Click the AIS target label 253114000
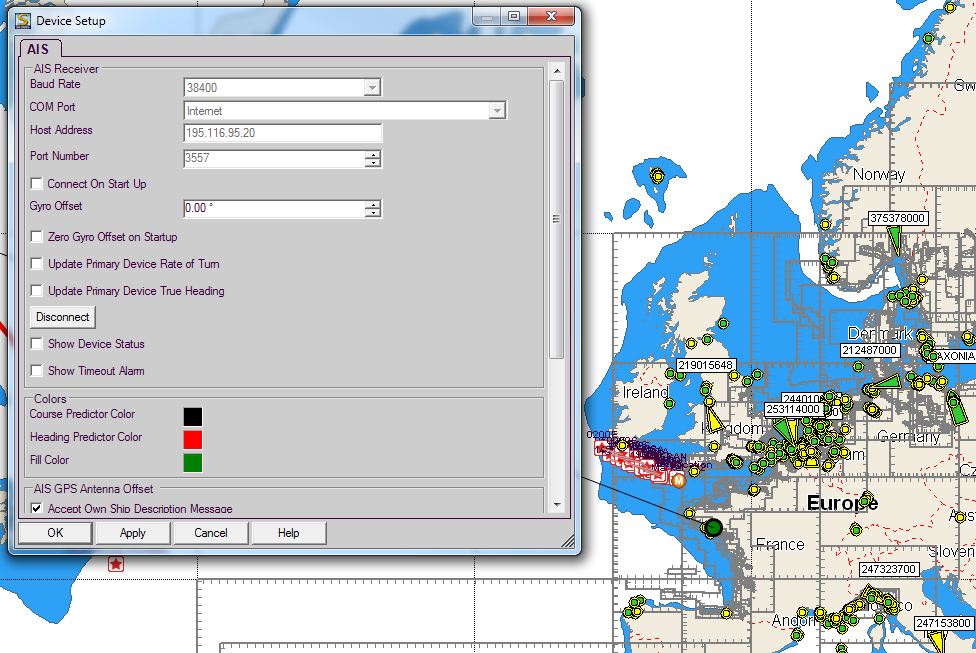Screen dimensions: 976x653 [x=793, y=409]
